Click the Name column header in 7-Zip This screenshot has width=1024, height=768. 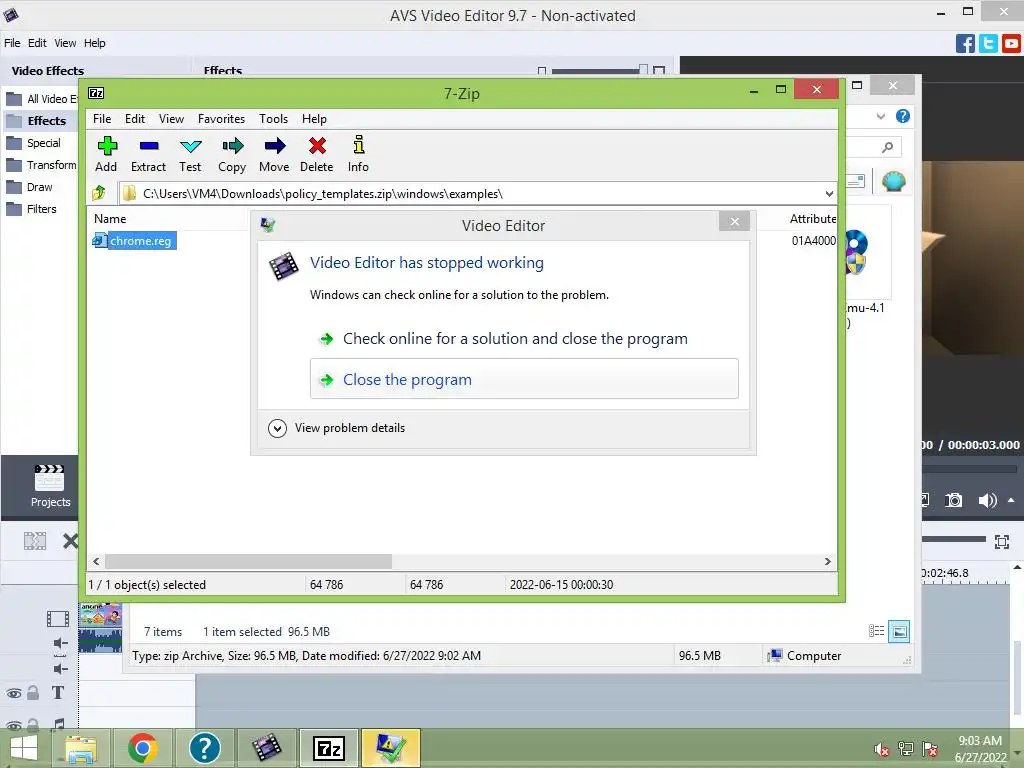[110, 219]
